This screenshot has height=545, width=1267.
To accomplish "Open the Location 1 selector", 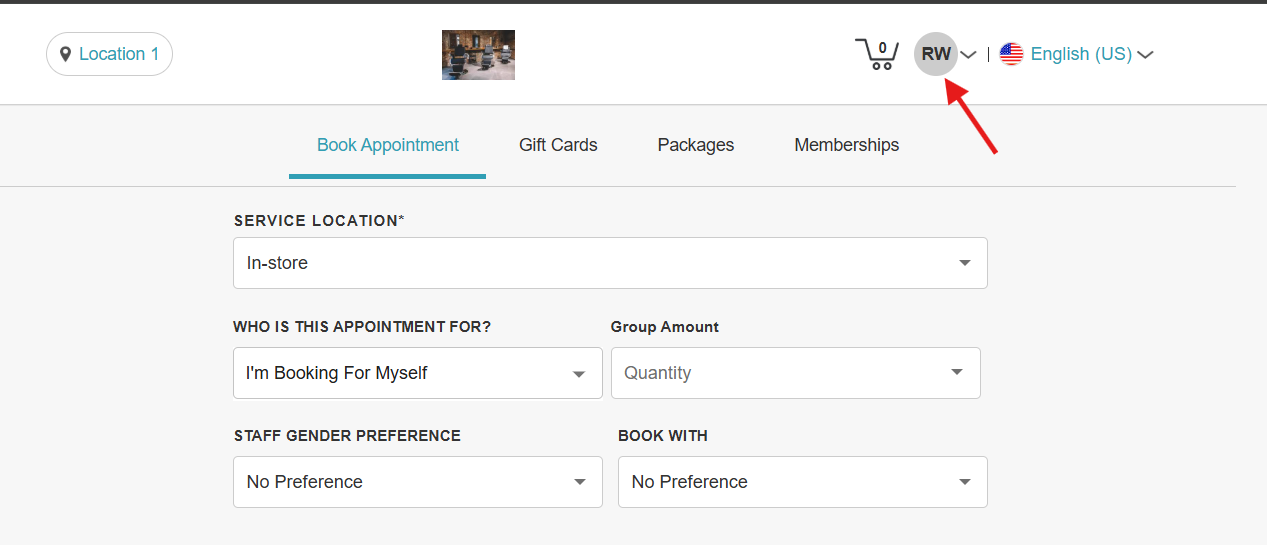I will pyautogui.click(x=109, y=54).
